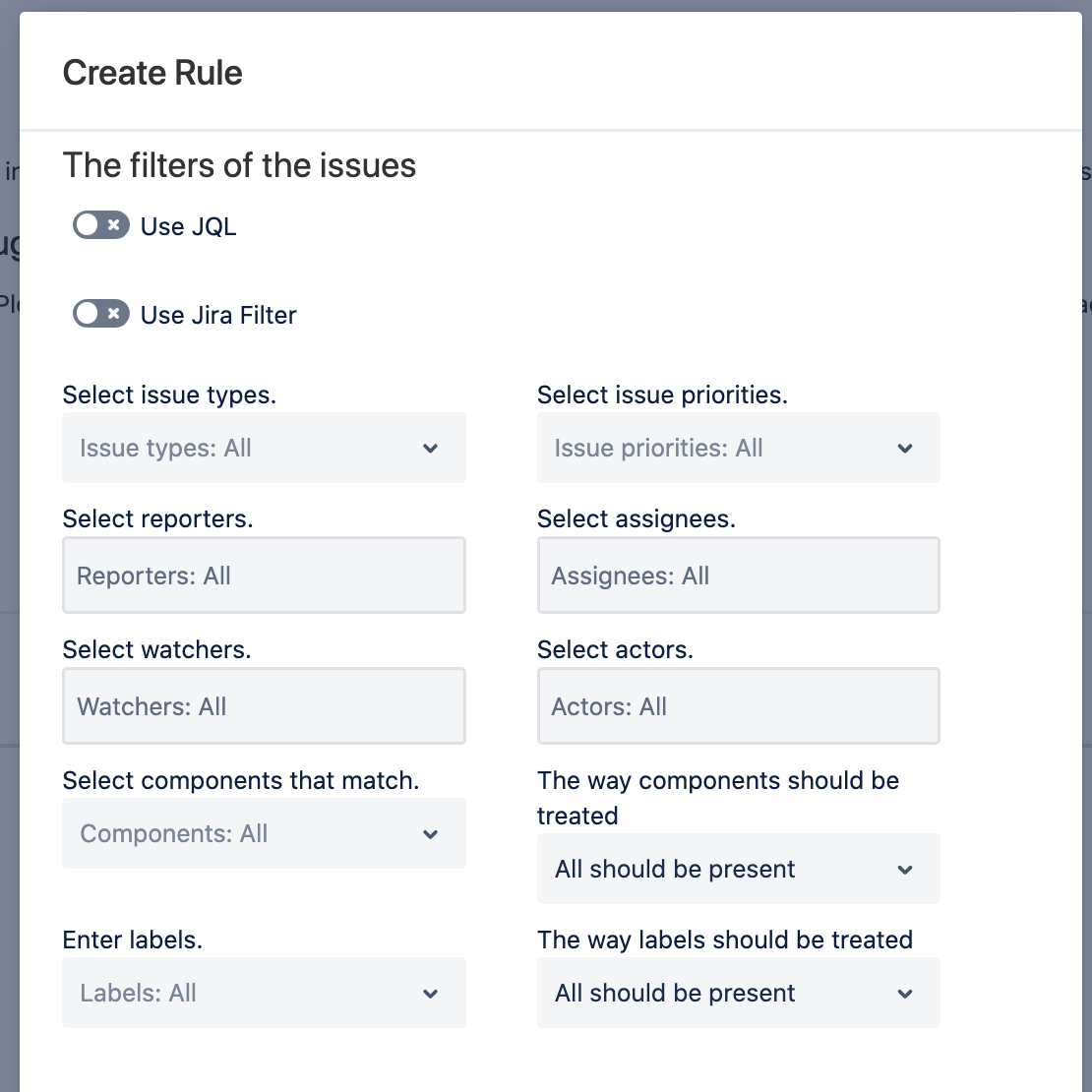Click the Issue priorities chevron arrow

(x=905, y=449)
